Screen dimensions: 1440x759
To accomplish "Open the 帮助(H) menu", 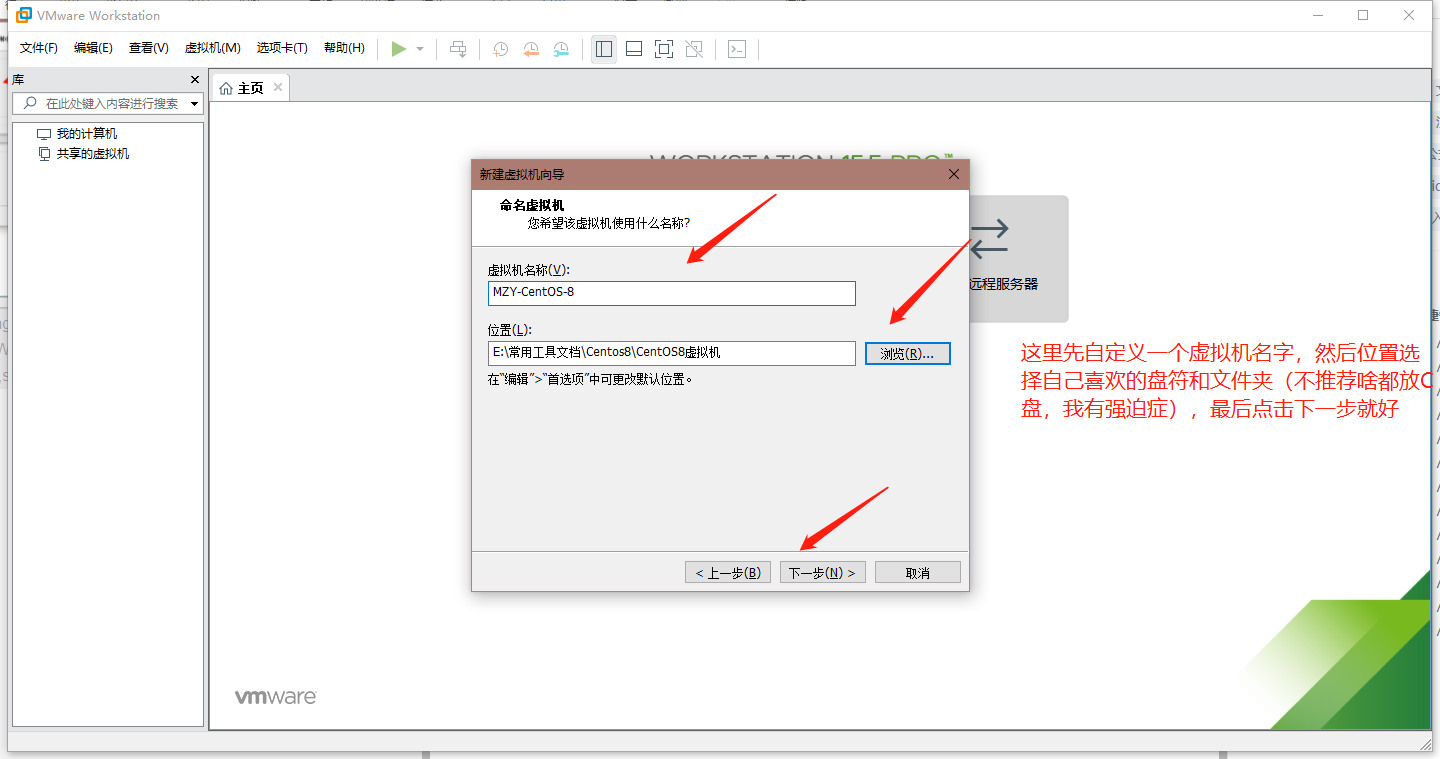I will pos(344,48).
